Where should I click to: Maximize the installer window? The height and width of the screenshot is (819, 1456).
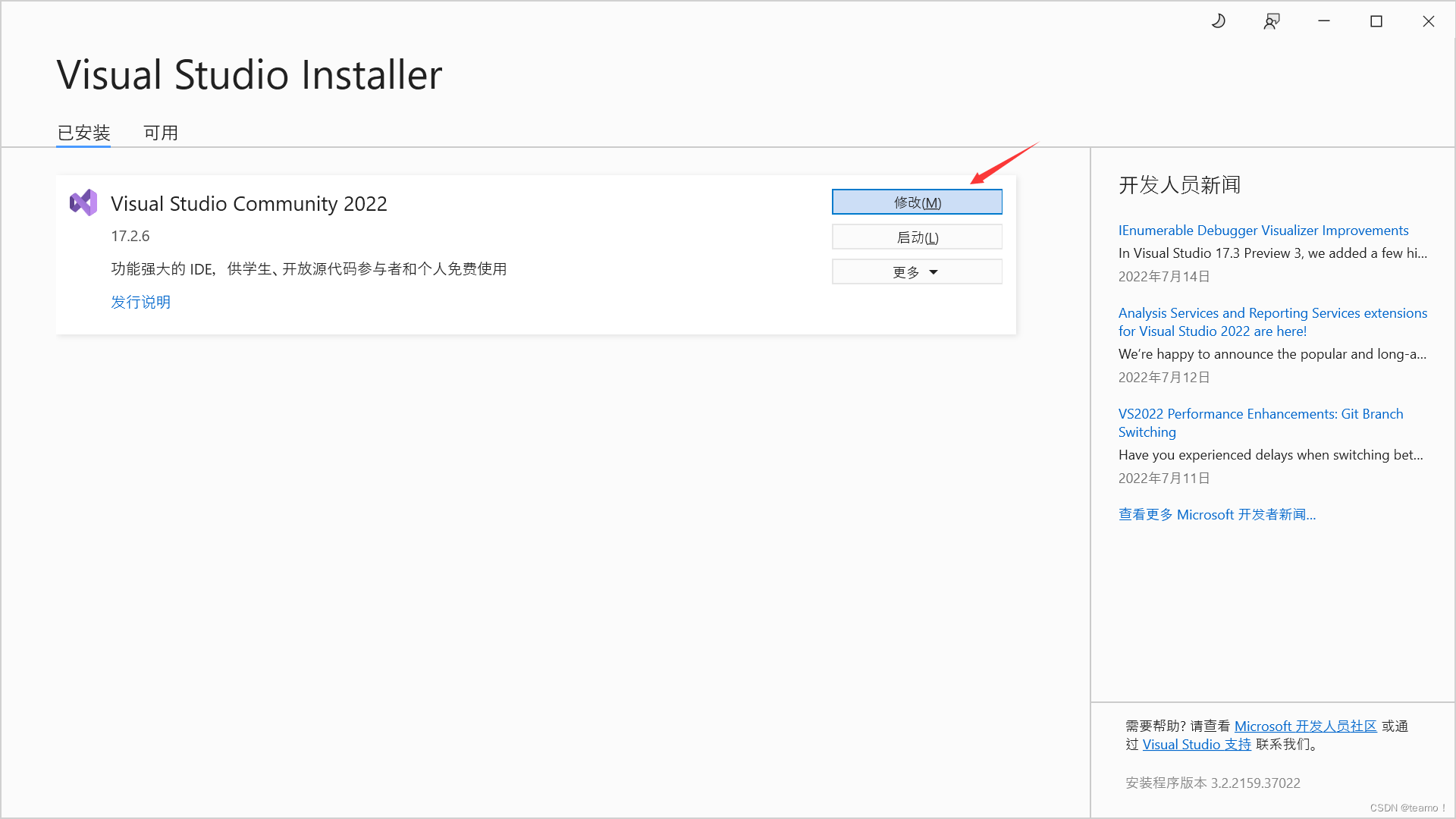pyautogui.click(x=1376, y=21)
